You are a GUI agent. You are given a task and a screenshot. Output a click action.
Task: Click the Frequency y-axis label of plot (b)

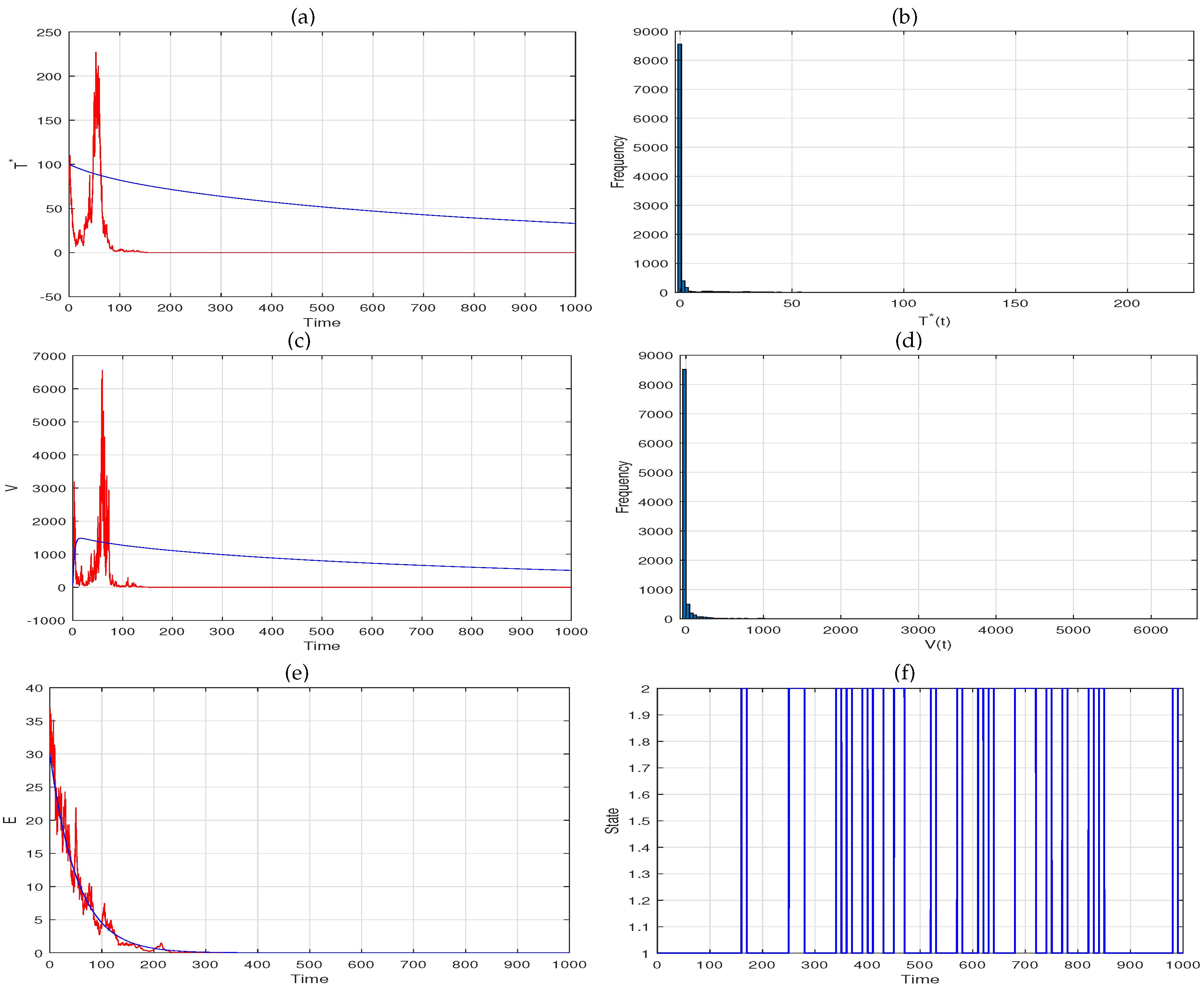618,162
